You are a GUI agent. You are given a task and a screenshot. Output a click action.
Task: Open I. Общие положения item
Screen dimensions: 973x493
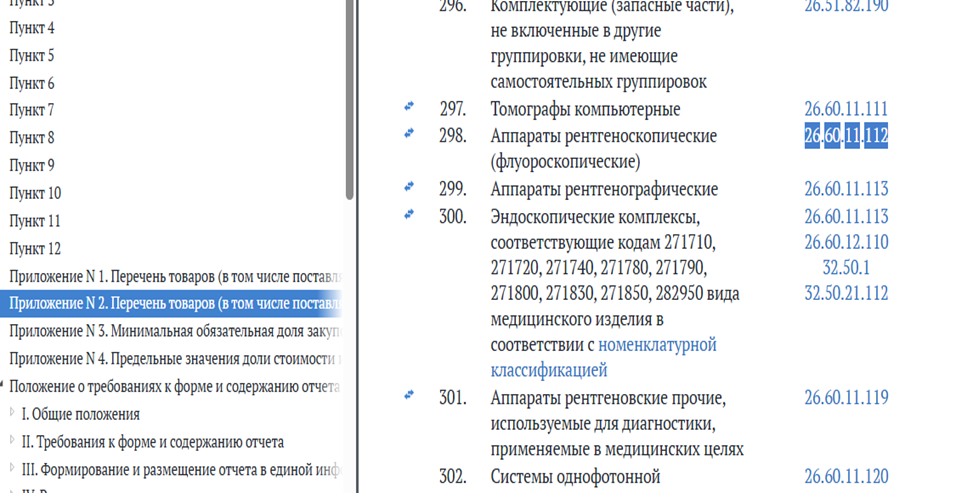click(x=81, y=414)
